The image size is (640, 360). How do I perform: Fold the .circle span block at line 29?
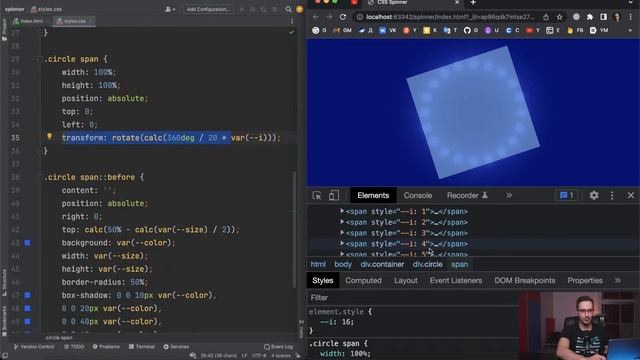(40, 59)
